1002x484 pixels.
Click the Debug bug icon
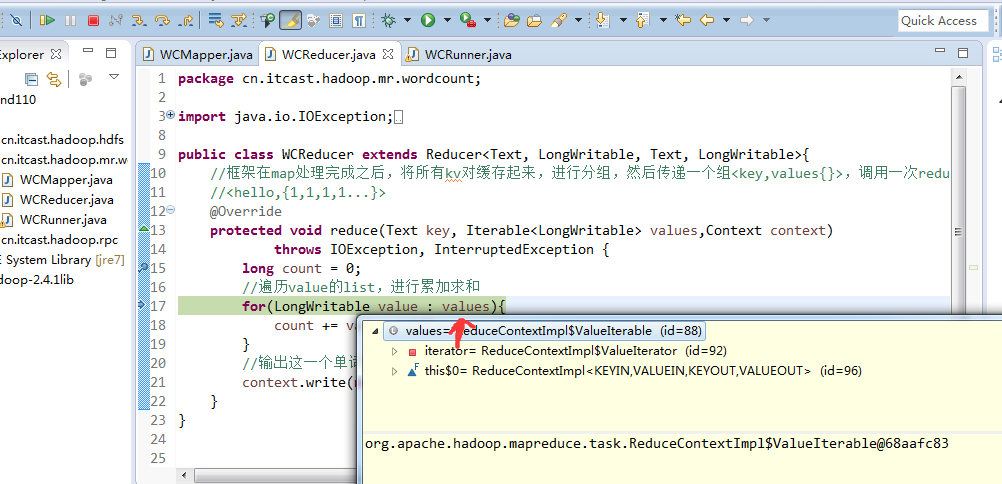click(389, 20)
